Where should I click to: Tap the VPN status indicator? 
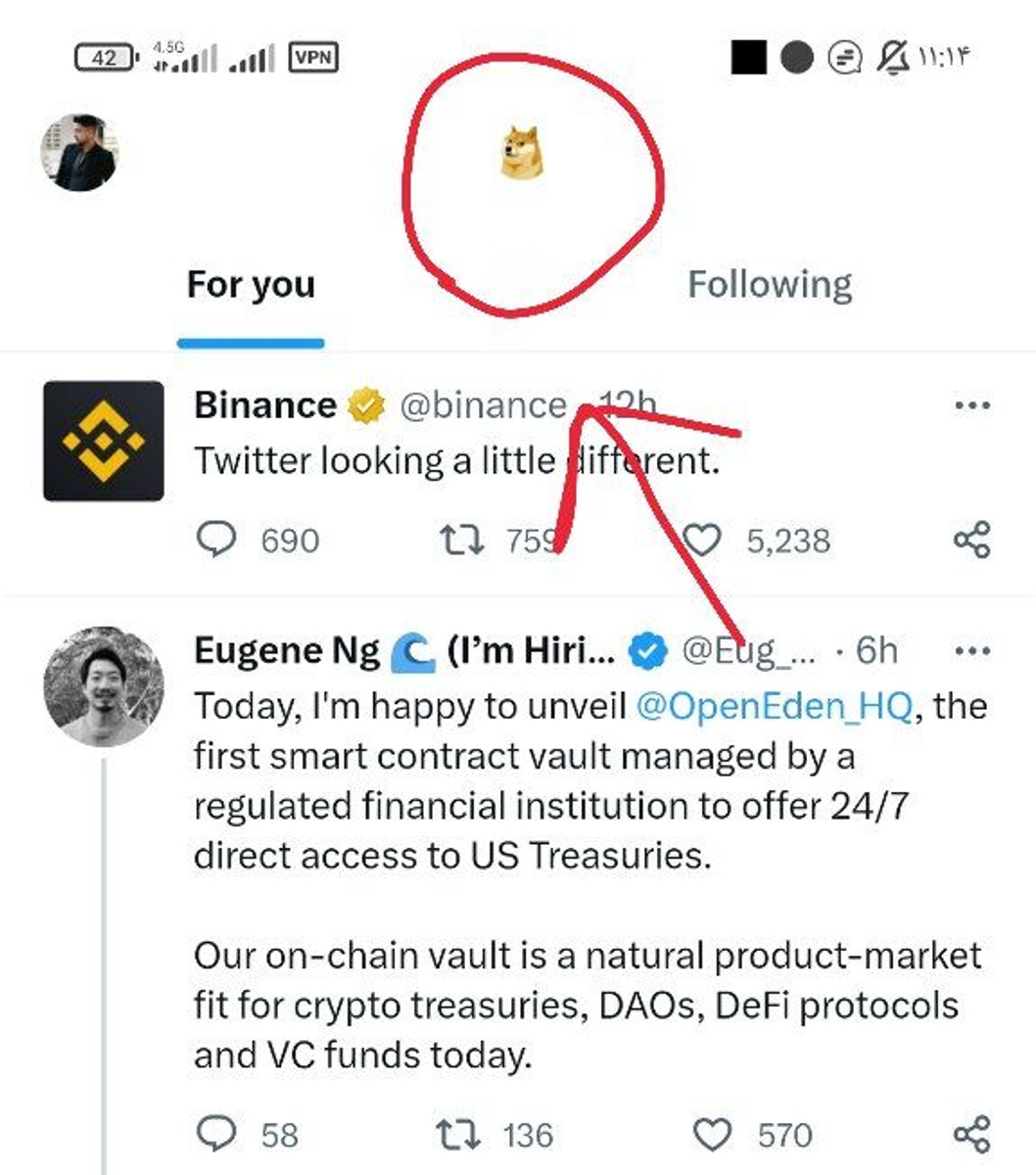click(313, 58)
